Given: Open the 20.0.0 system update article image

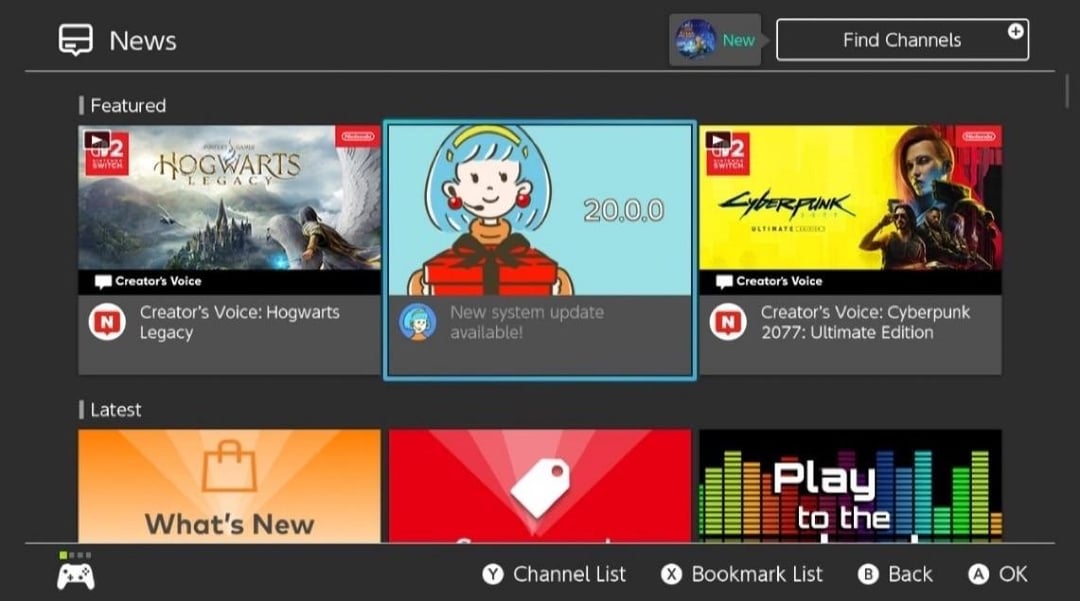Looking at the screenshot, I should tap(539, 209).
